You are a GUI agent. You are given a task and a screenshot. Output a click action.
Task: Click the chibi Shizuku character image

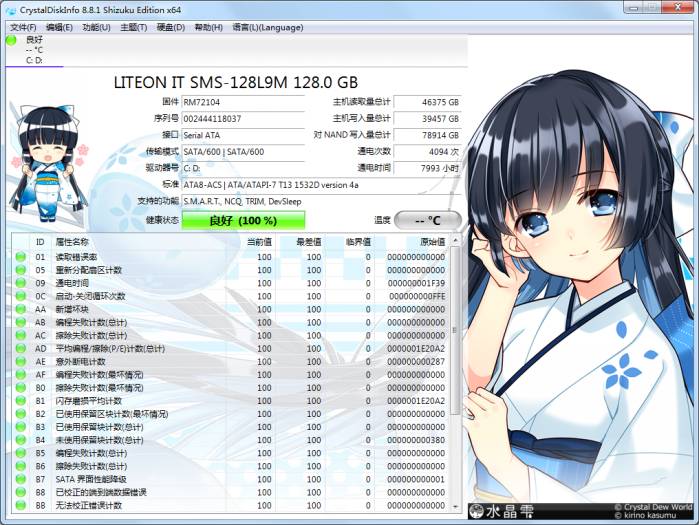tap(48, 163)
